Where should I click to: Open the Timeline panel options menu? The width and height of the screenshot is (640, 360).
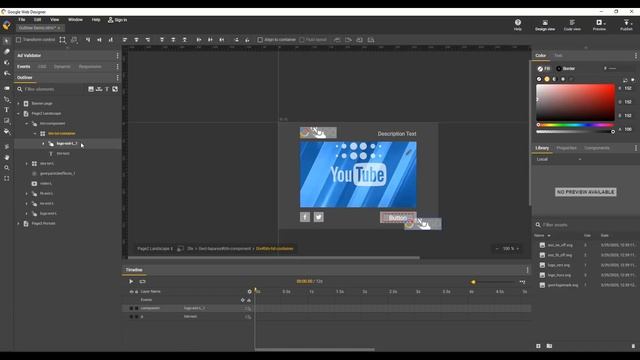coord(527,270)
